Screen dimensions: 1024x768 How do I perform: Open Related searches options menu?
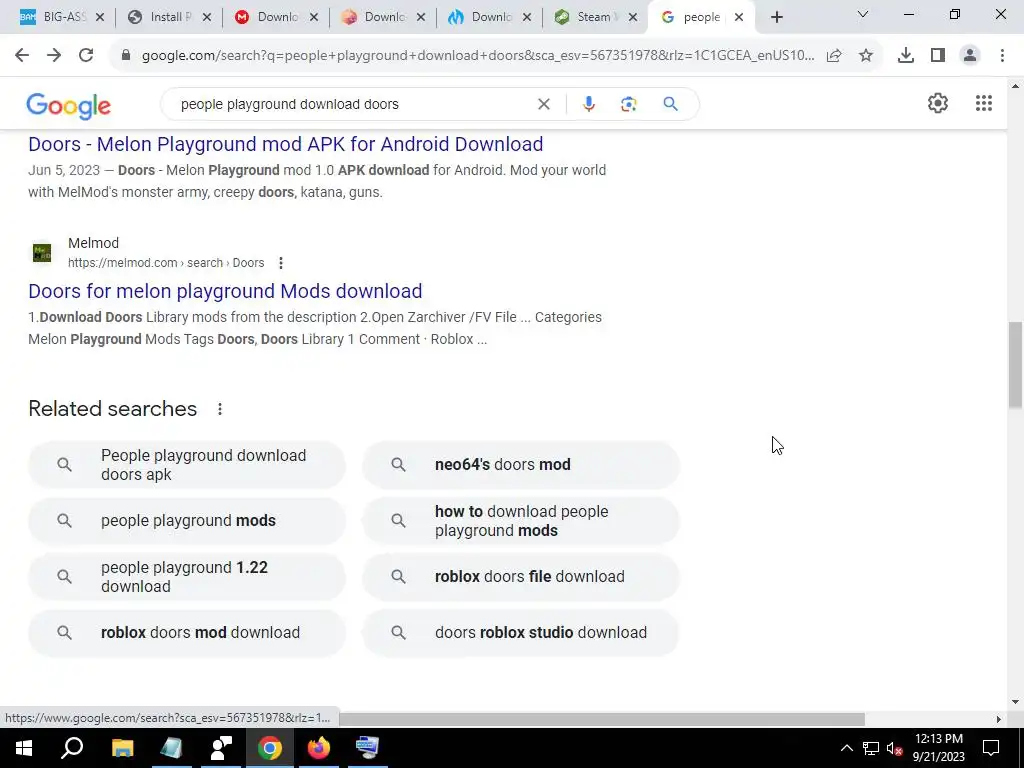pos(220,409)
